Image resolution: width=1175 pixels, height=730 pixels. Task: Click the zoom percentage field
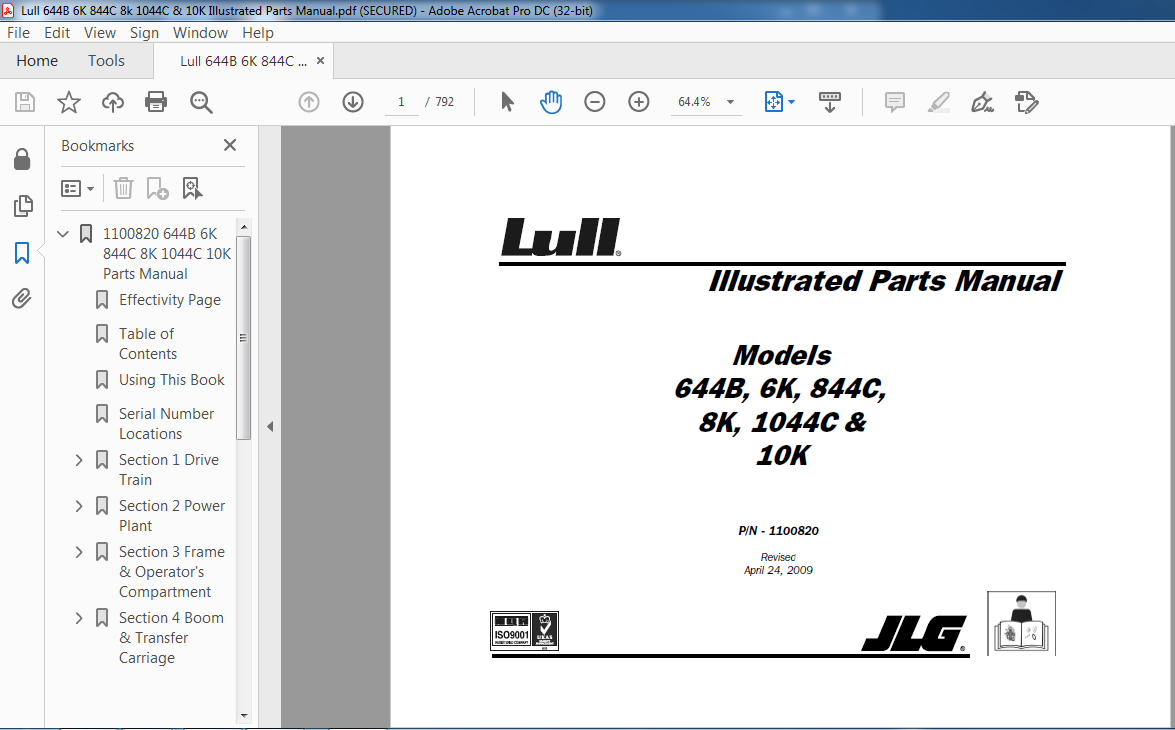pos(695,102)
